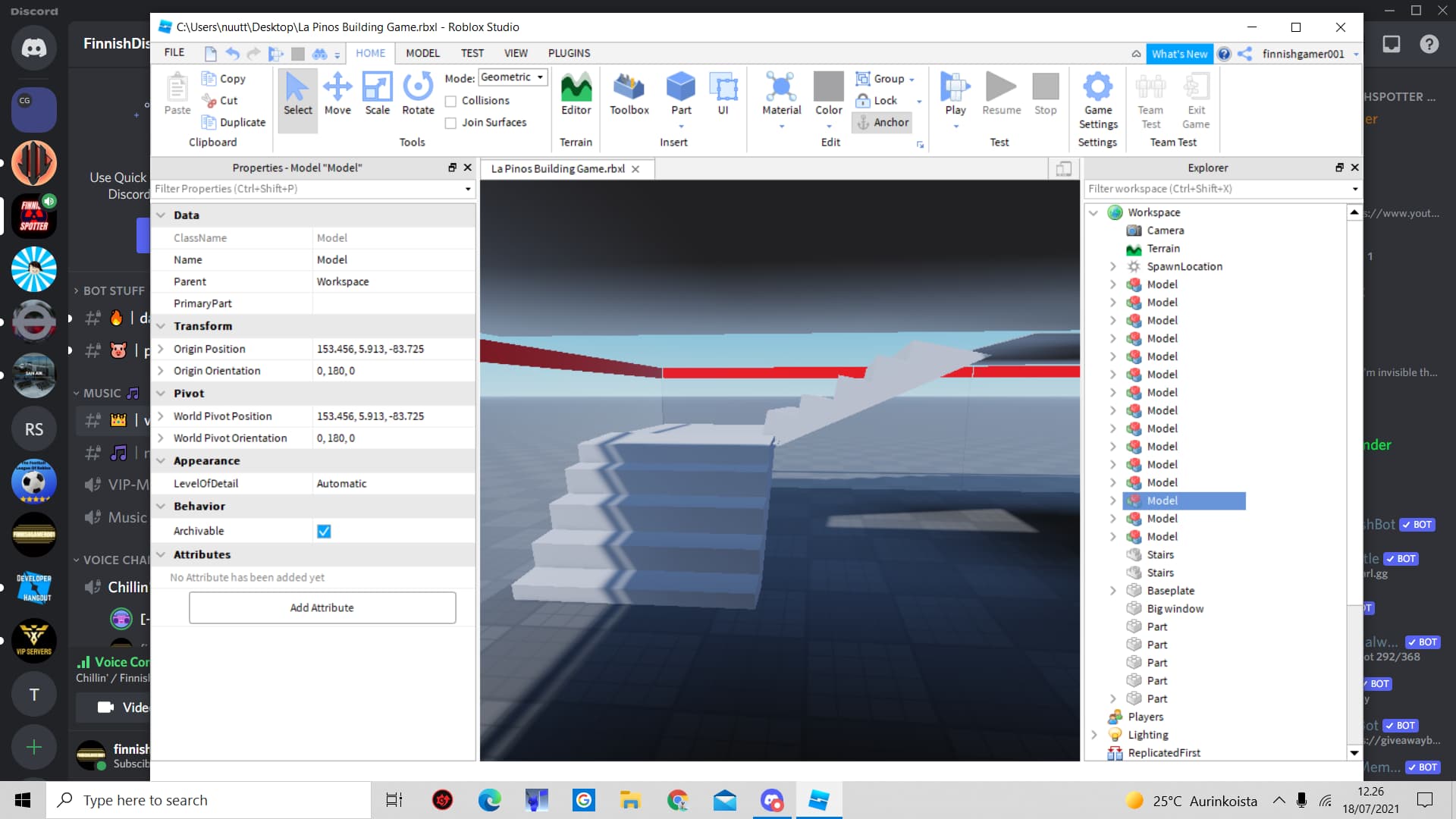The height and width of the screenshot is (819, 1456).
Task: Uncheck the Archivable property checkbox
Action: point(324,531)
